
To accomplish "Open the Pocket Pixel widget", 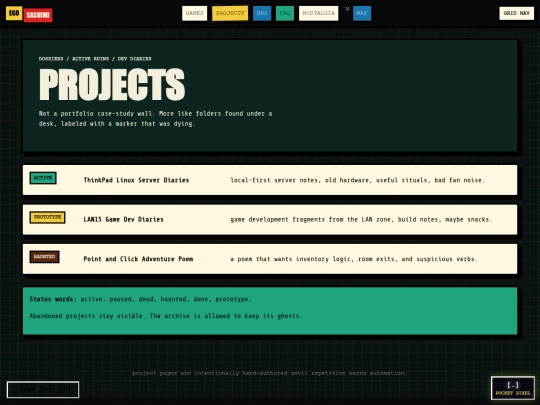I will pos(513,388).
